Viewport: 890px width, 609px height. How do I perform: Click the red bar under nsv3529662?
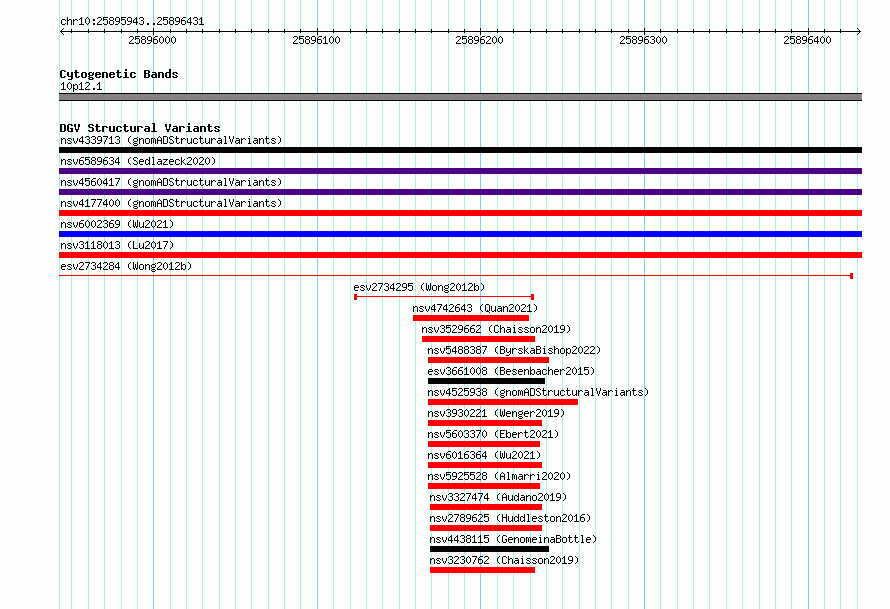(478, 339)
